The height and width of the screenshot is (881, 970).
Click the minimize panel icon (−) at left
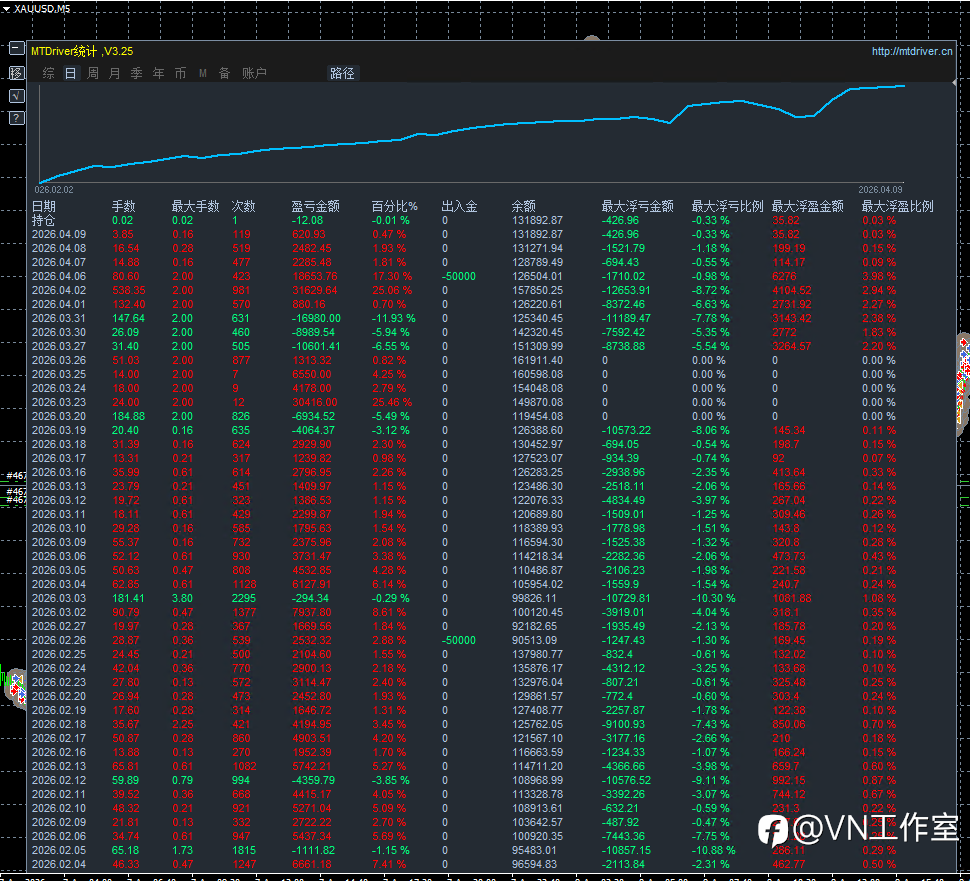(x=16, y=48)
